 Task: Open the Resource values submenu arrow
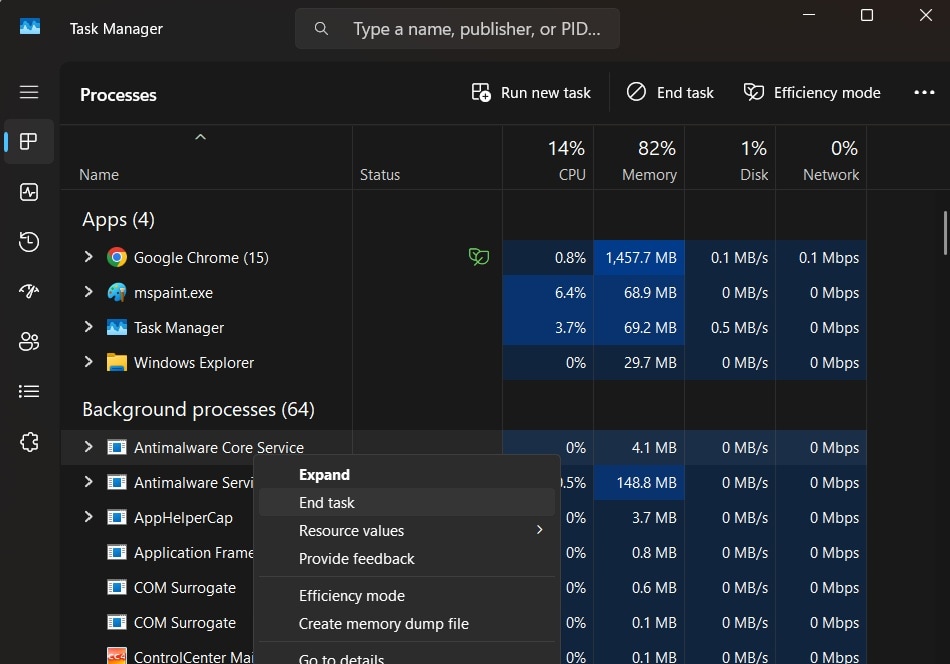pyautogui.click(x=539, y=530)
